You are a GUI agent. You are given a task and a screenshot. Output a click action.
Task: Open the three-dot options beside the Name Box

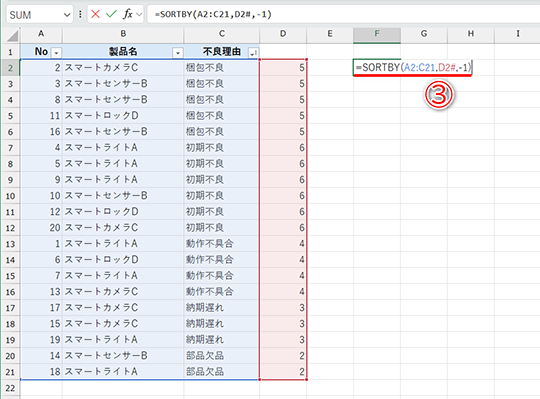(80, 14)
